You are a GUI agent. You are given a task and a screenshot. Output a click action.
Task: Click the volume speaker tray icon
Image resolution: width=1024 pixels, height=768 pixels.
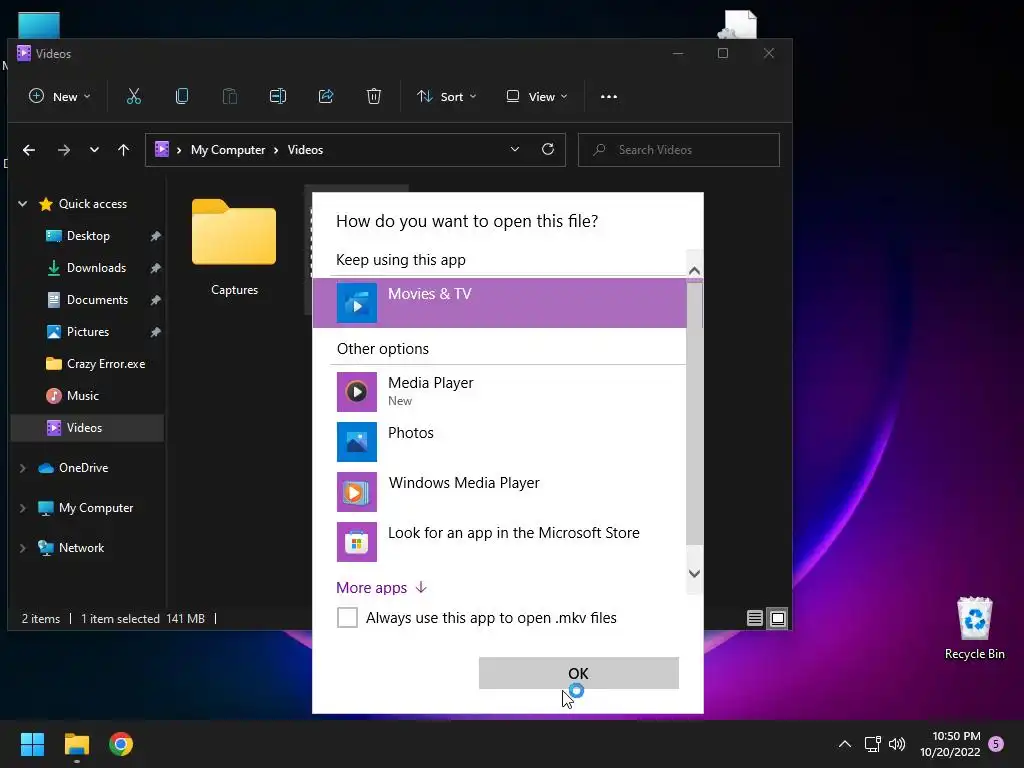coord(897,744)
